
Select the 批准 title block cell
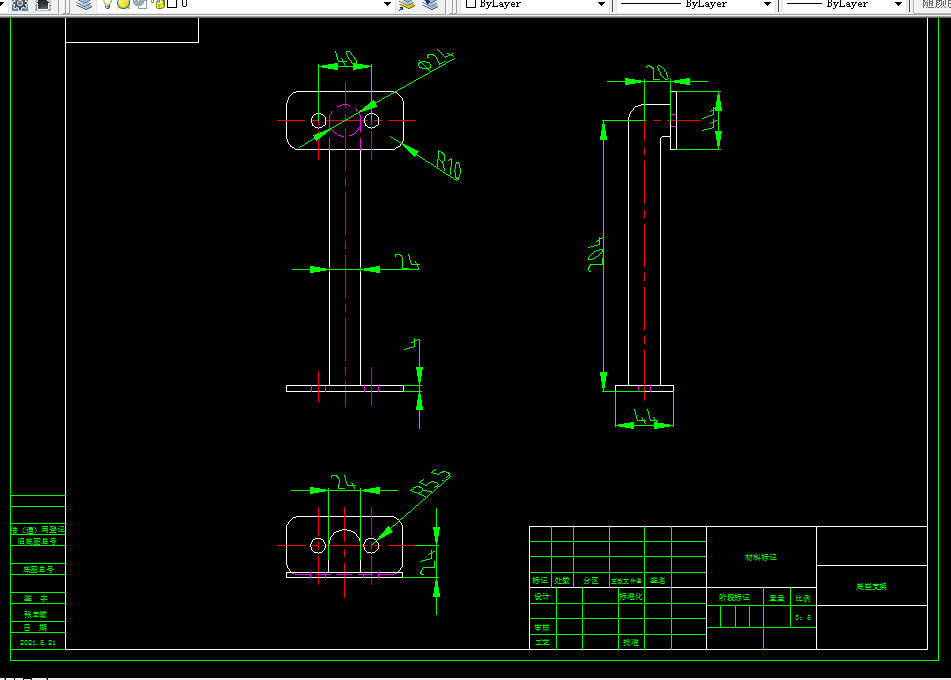coord(631,642)
